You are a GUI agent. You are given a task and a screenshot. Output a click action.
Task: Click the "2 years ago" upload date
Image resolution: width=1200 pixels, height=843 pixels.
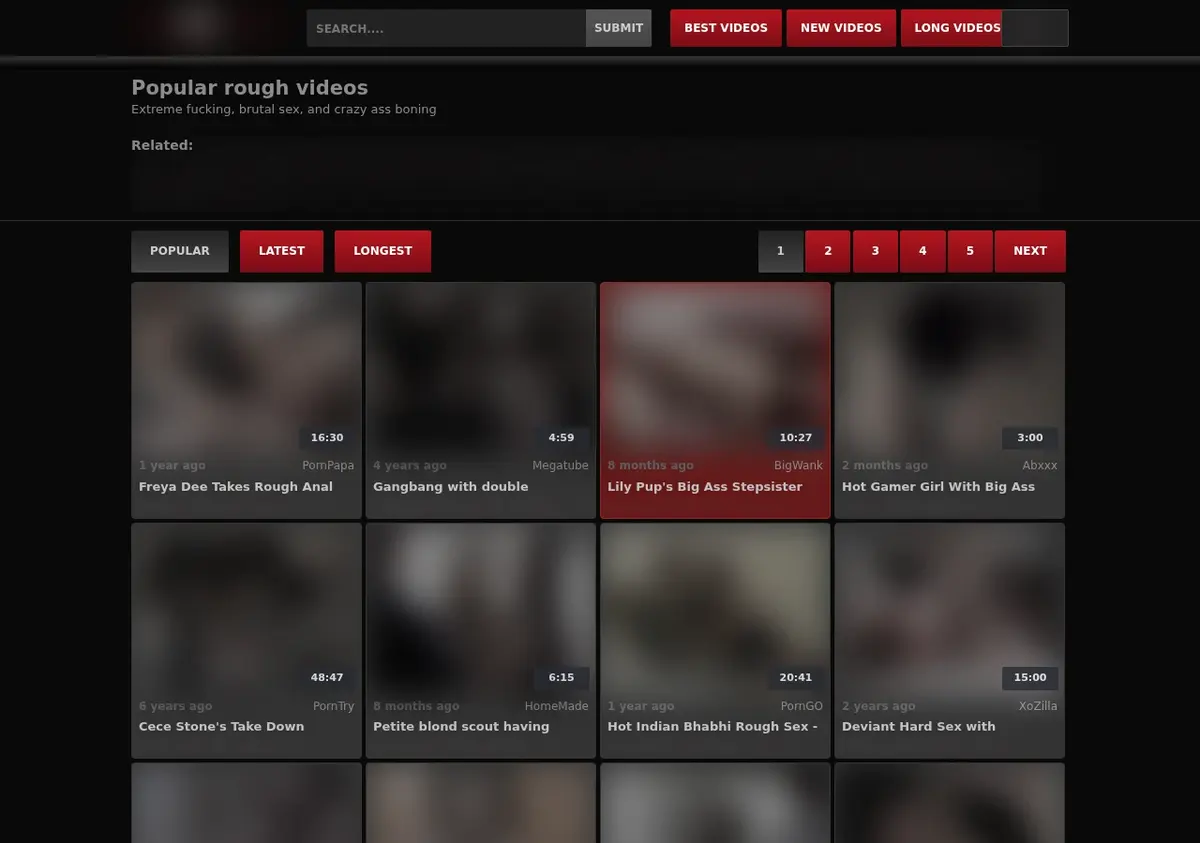(879, 706)
